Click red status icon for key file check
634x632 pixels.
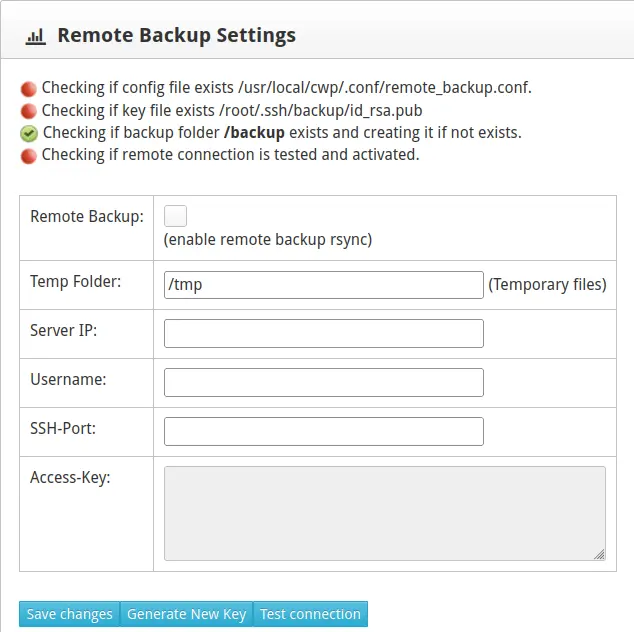29,111
